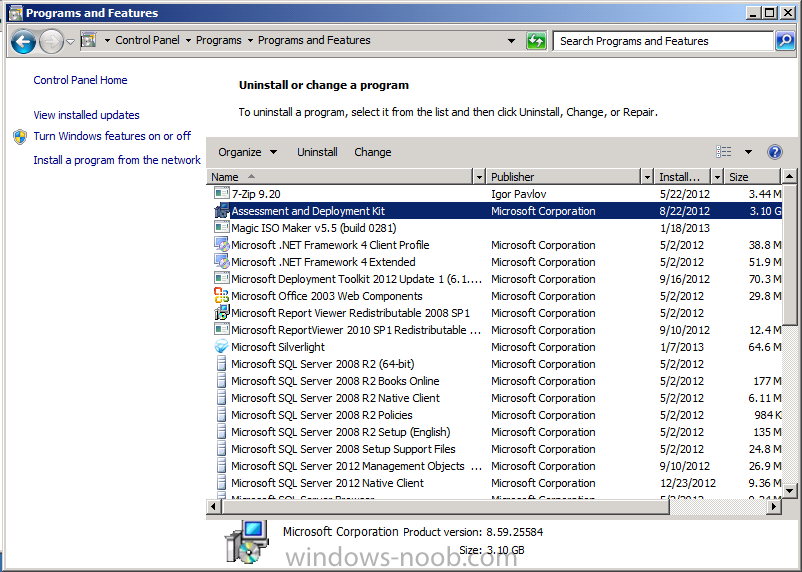Image resolution: width=802 pixels, height=572 pixels.
Task: Click the SQL Server 2008 R2 Setup (English) icon
Action: pos(221,431)
